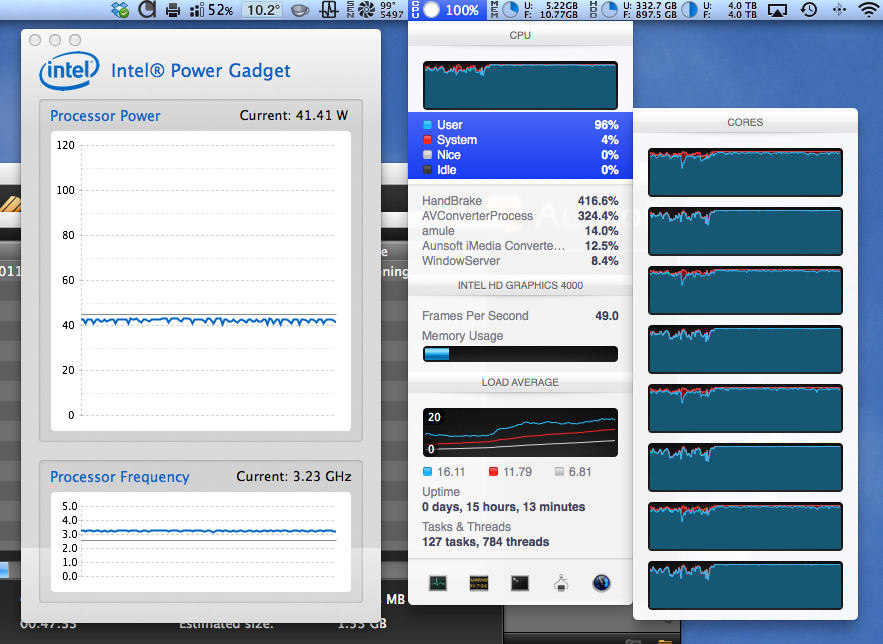Open the CPU 100% menu bar item
This screenshot has width=883, height=644.
(x=447, y=10)
